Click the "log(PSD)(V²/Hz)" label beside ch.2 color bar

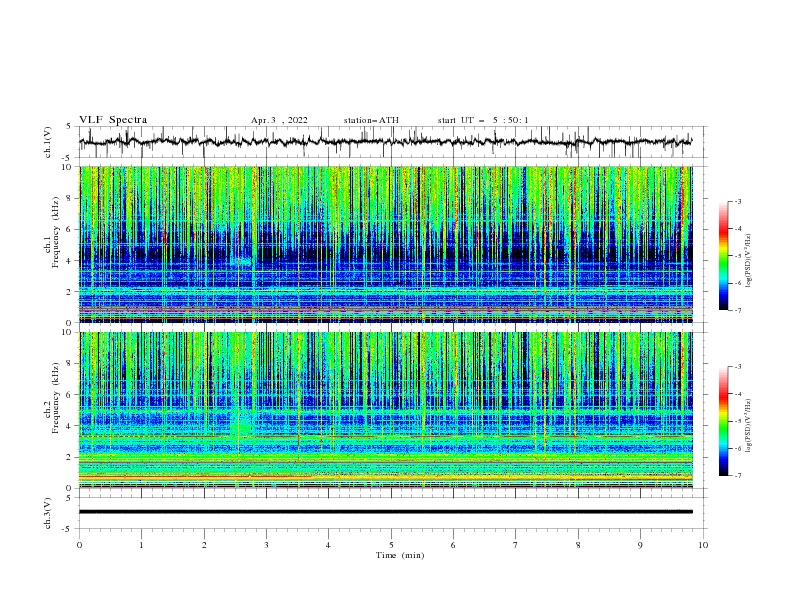(x=749, y=426)
